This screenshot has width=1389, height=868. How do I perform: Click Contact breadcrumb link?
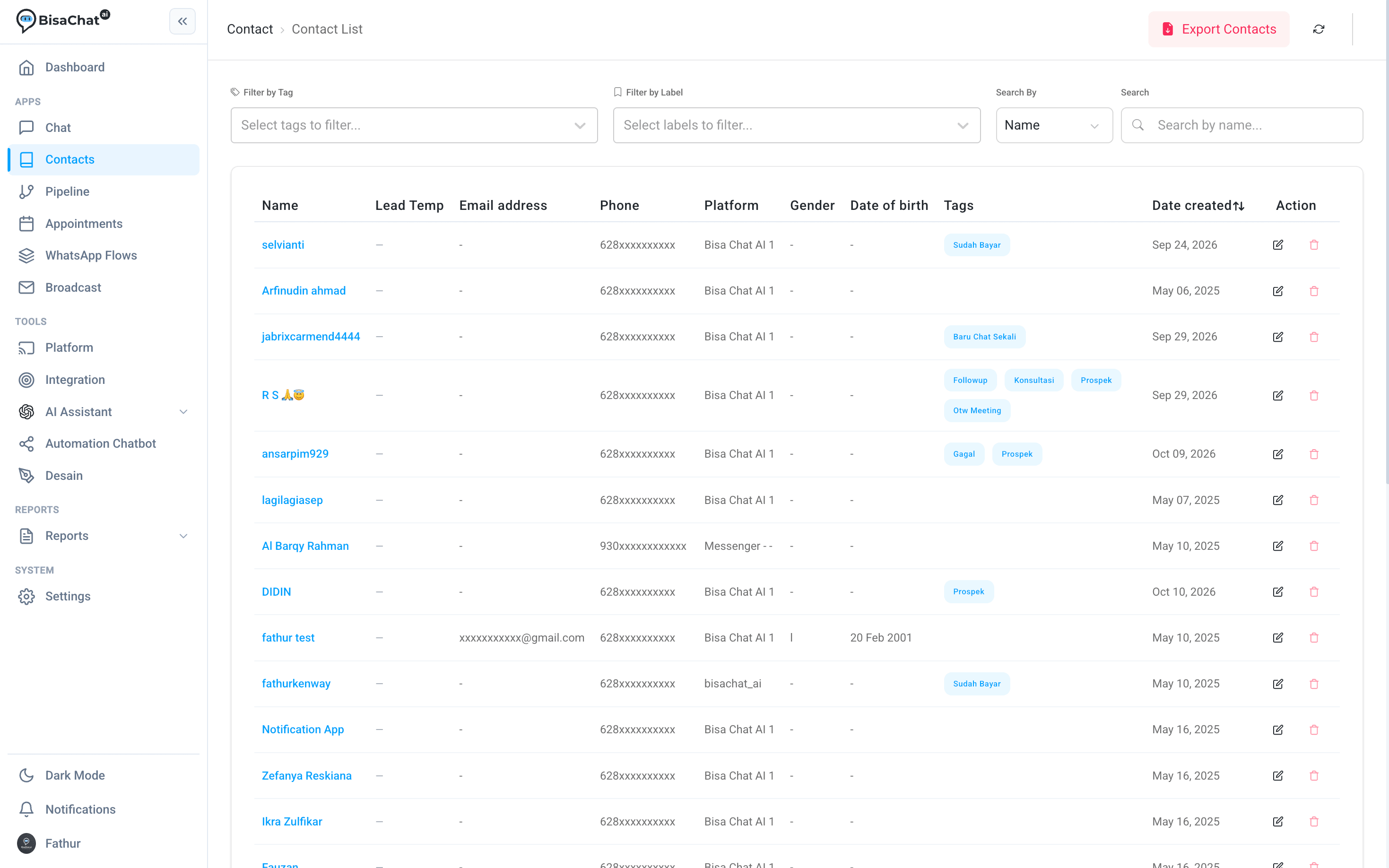250,29
